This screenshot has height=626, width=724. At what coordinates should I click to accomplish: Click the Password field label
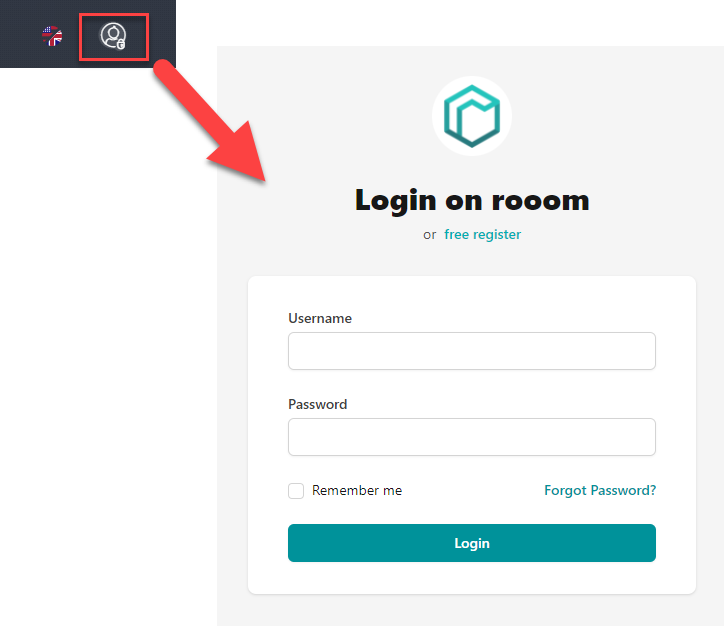point(318,404)
